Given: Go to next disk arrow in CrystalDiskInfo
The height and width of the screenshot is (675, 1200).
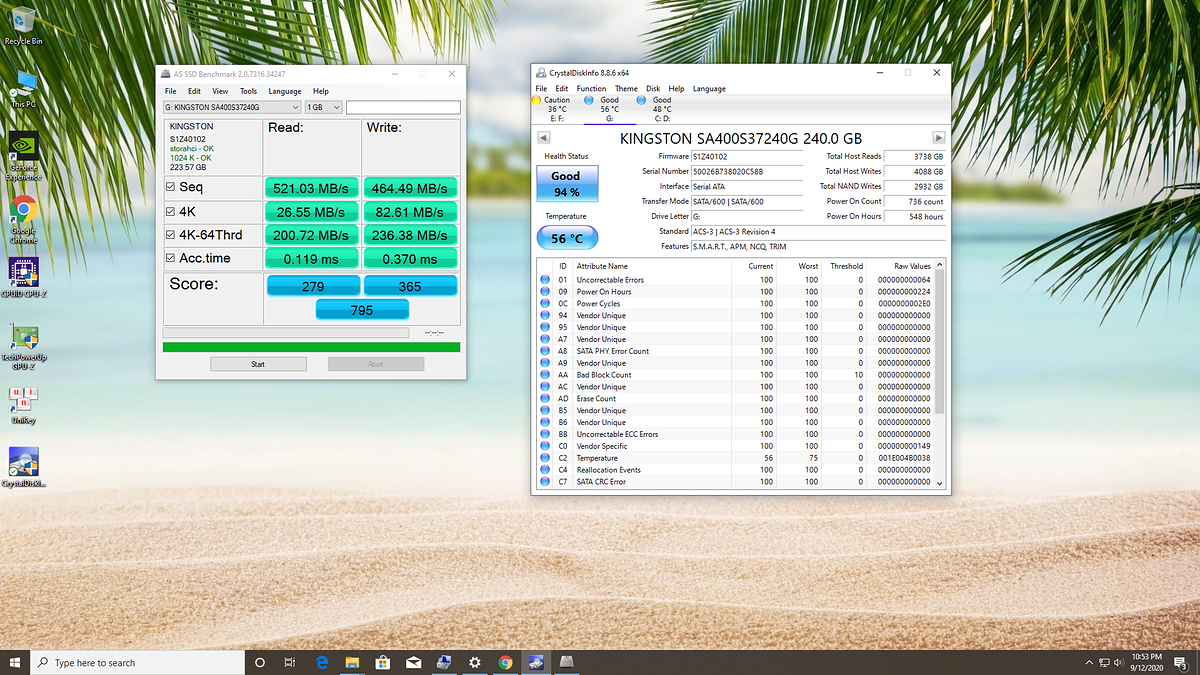Looking at the screenshot, I should 939,138.
